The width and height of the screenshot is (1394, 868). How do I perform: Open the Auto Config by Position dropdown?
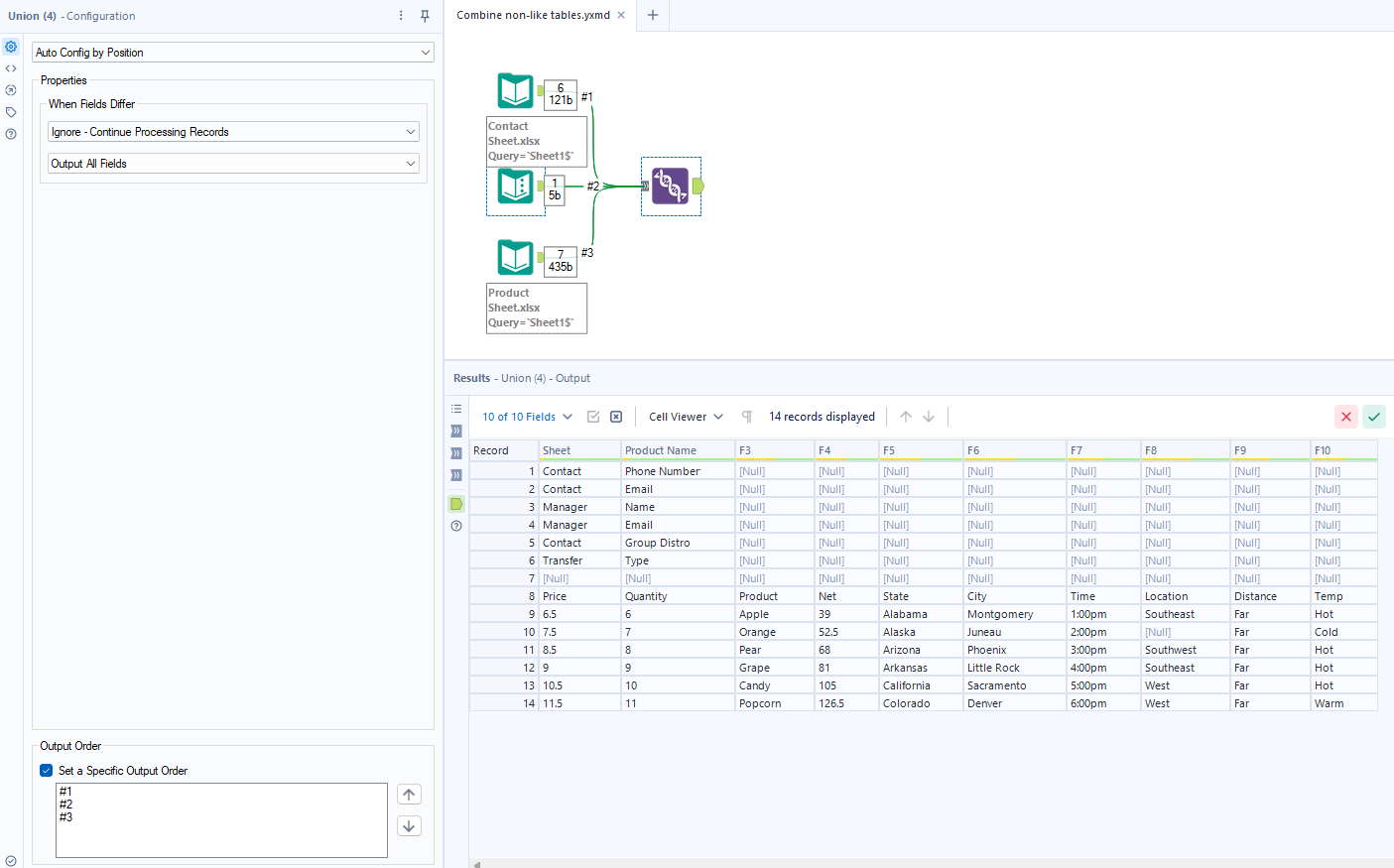tap(232, 52)
